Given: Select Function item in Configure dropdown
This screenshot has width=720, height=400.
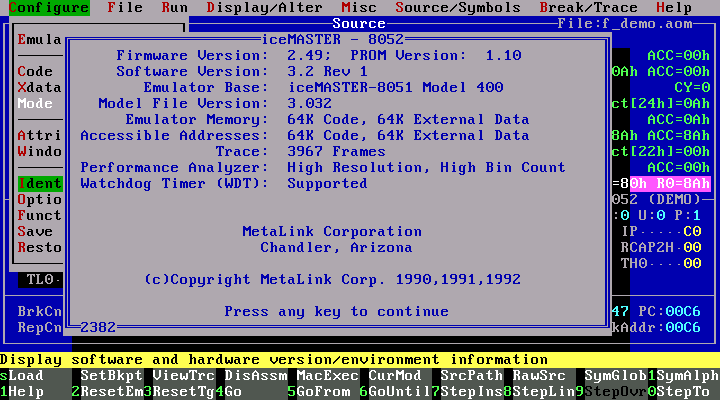Looking at the screenshot, I should click(39, 215).
